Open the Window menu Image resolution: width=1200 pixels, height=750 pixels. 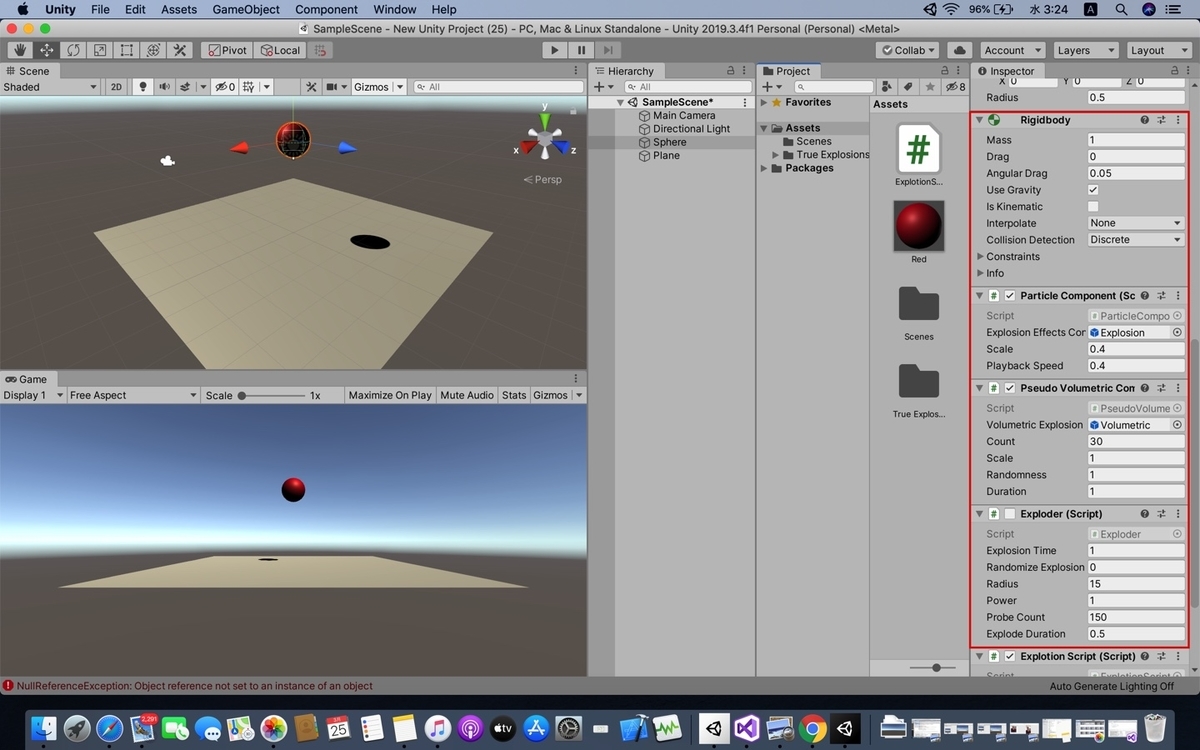coord(395,9)
